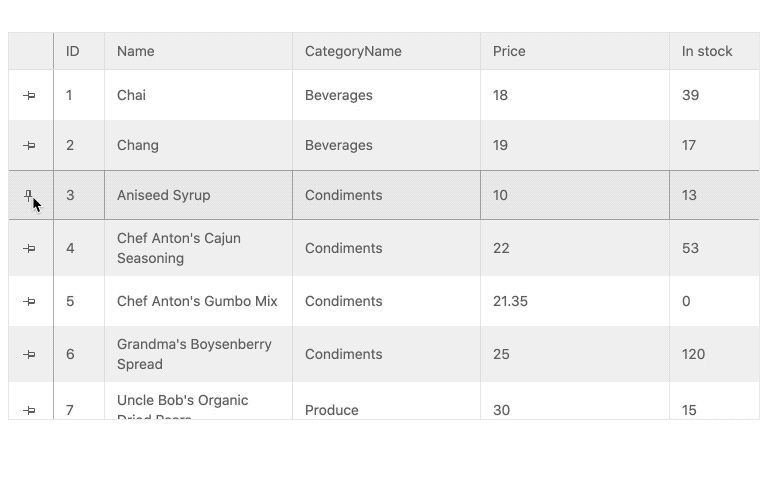Pin Chef Anton's Gumbo Mix row
770x482 pixels.
point(29,301)
